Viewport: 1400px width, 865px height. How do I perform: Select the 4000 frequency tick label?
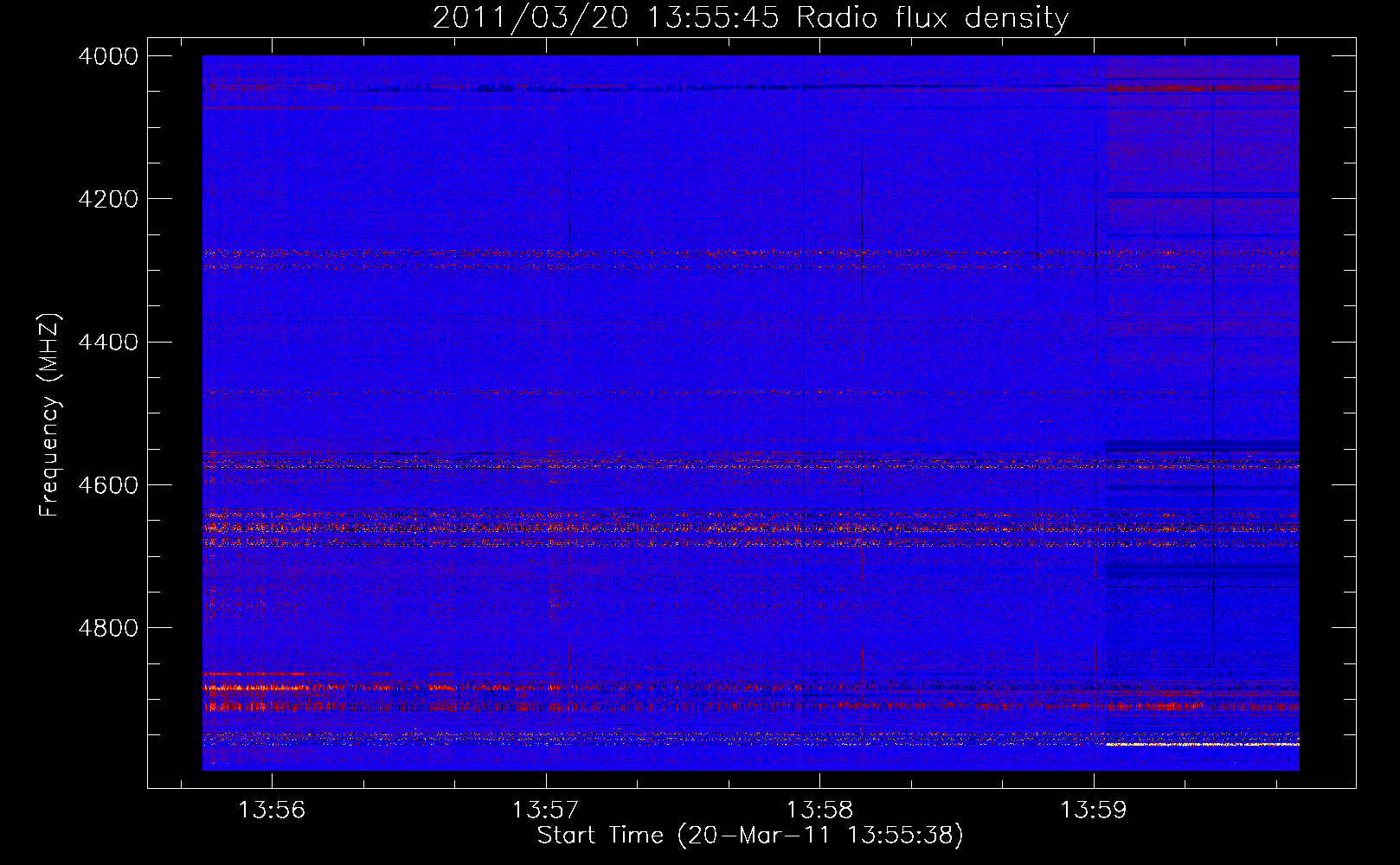point(108,56)
